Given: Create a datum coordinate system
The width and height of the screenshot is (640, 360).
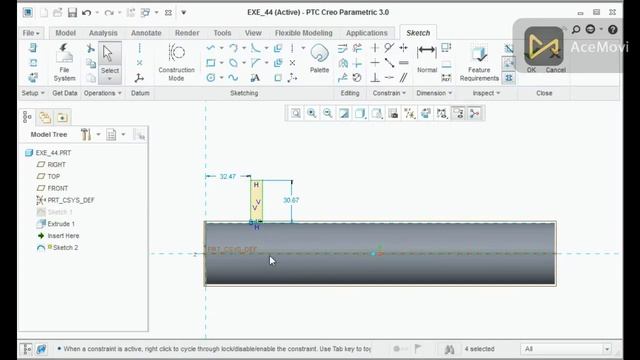Looking at the screenshot, I should pos(139,78).
